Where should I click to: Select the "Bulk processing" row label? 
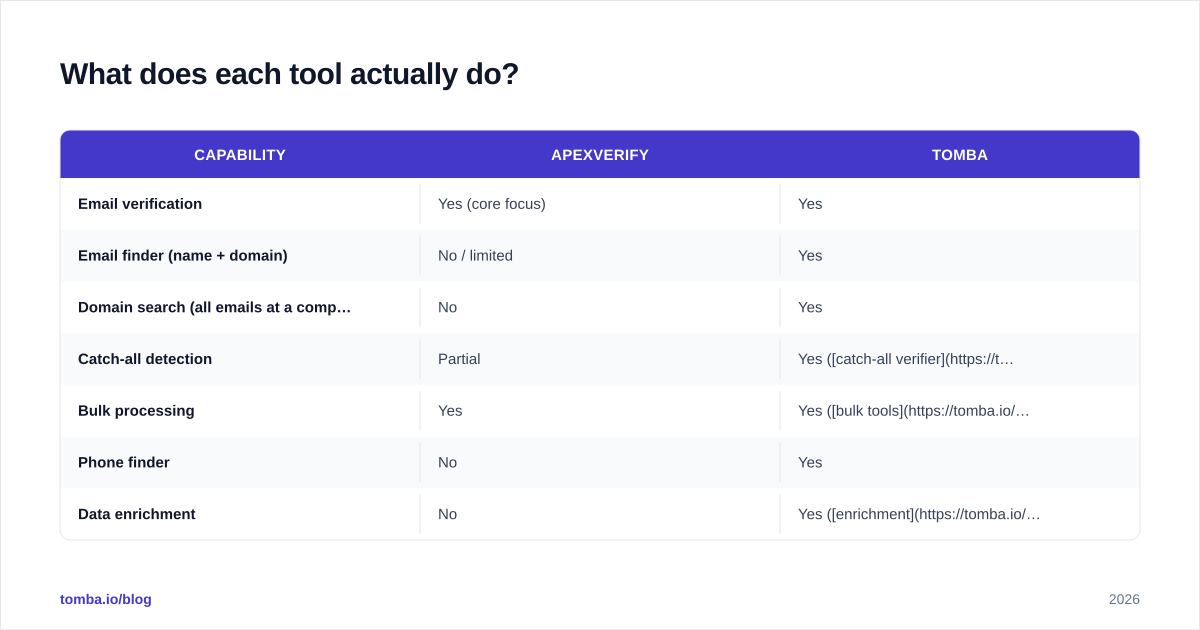click(136, 411)
